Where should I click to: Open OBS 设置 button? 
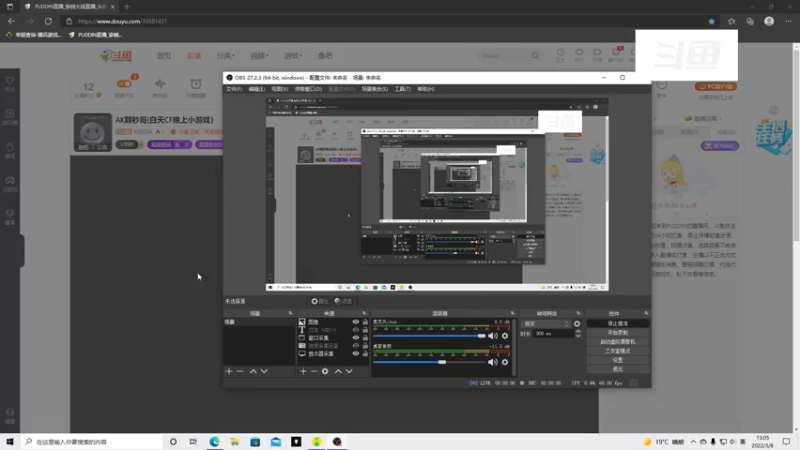point(618,360)
